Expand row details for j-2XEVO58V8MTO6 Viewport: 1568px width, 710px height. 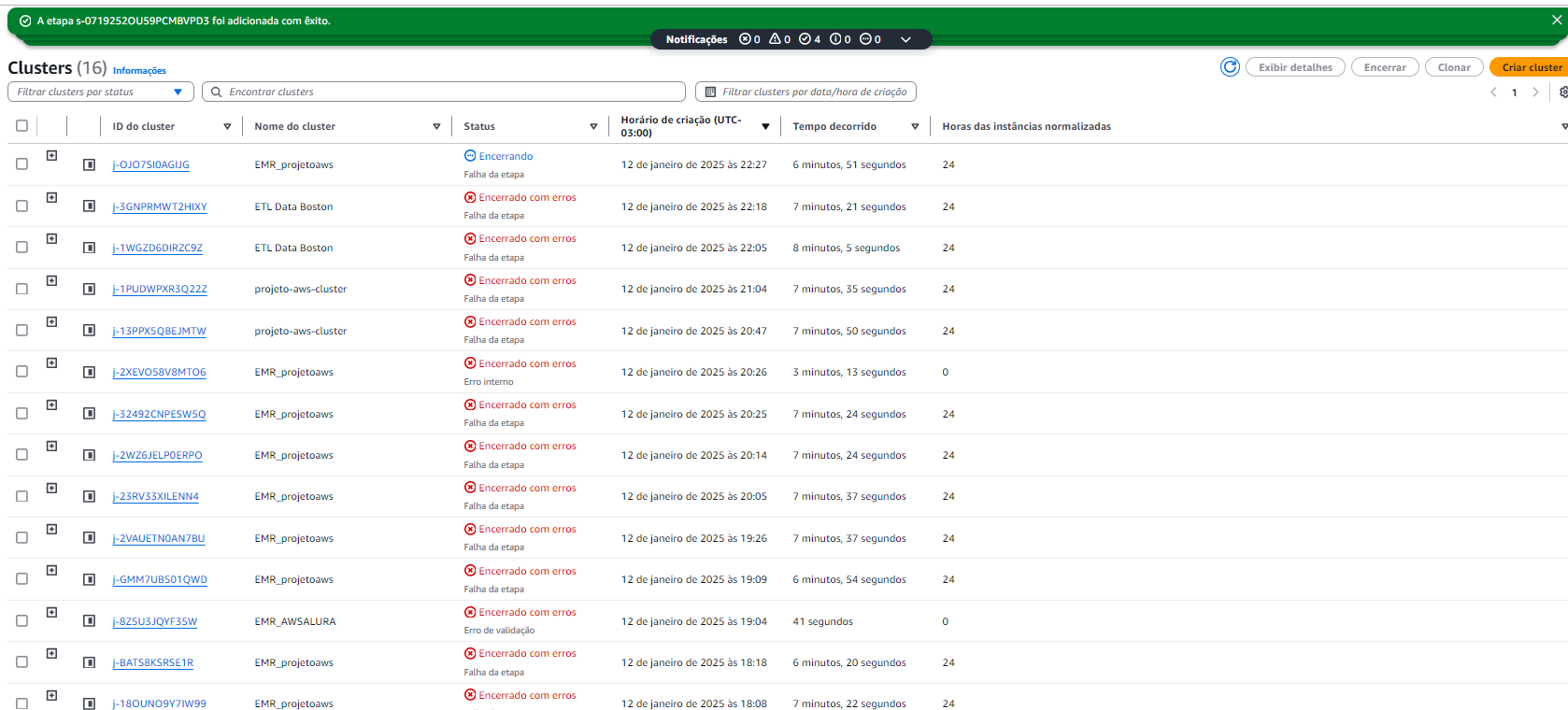tap(51, 362)
